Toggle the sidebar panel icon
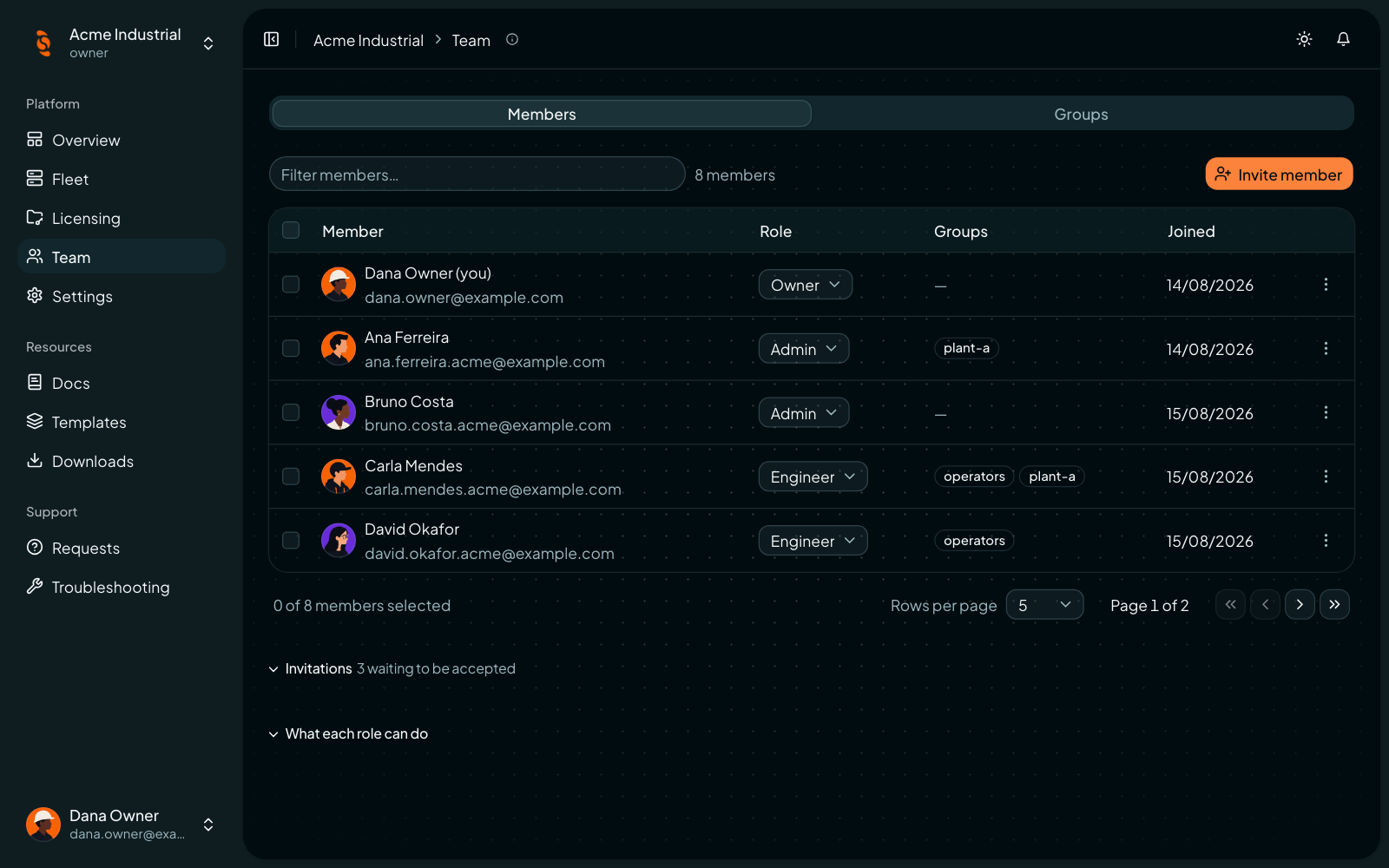Image resolution: width=1389 pixels, height=868 pixels. (272, 39)
